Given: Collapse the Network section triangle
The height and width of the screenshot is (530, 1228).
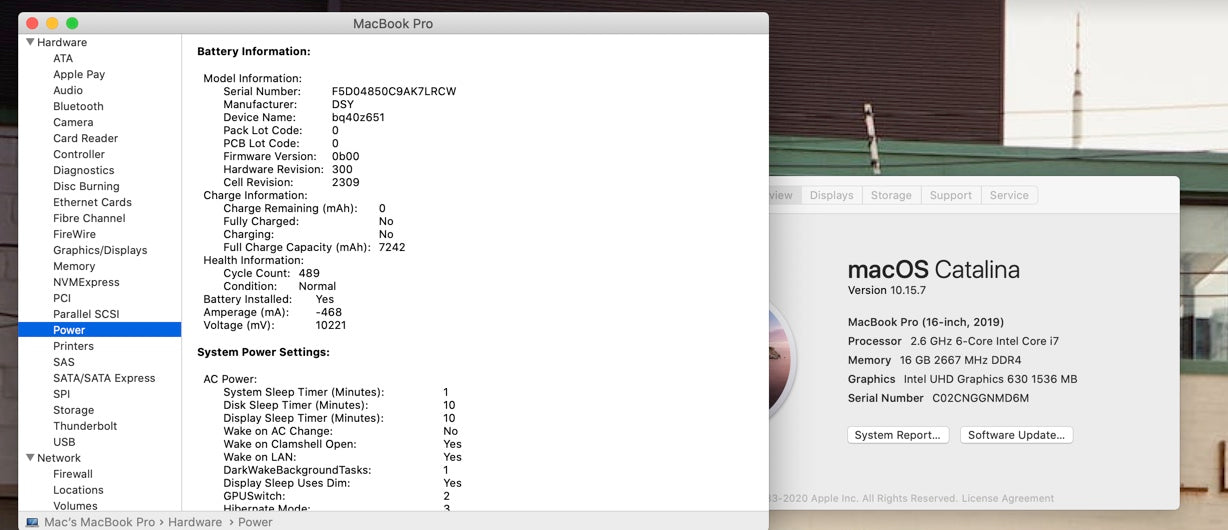Looking at the screenshot, I should [x=30, y=458].
